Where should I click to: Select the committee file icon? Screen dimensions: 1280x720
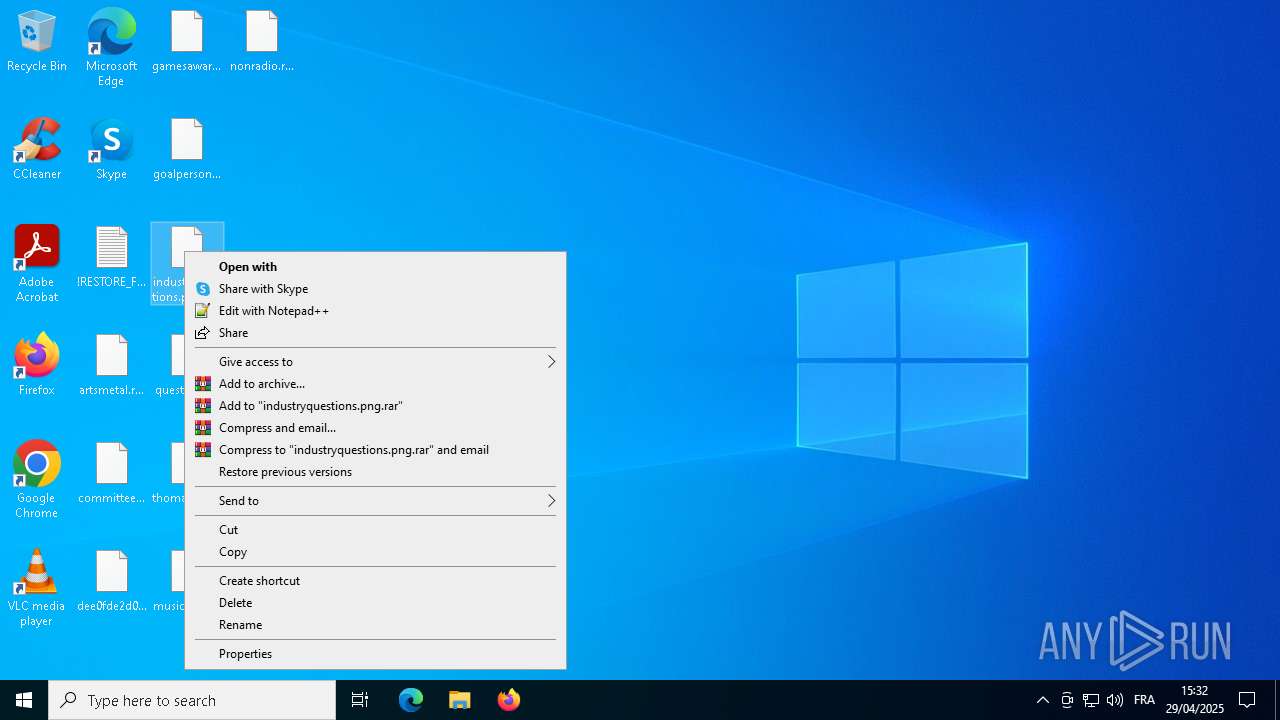tap(111, 473)
